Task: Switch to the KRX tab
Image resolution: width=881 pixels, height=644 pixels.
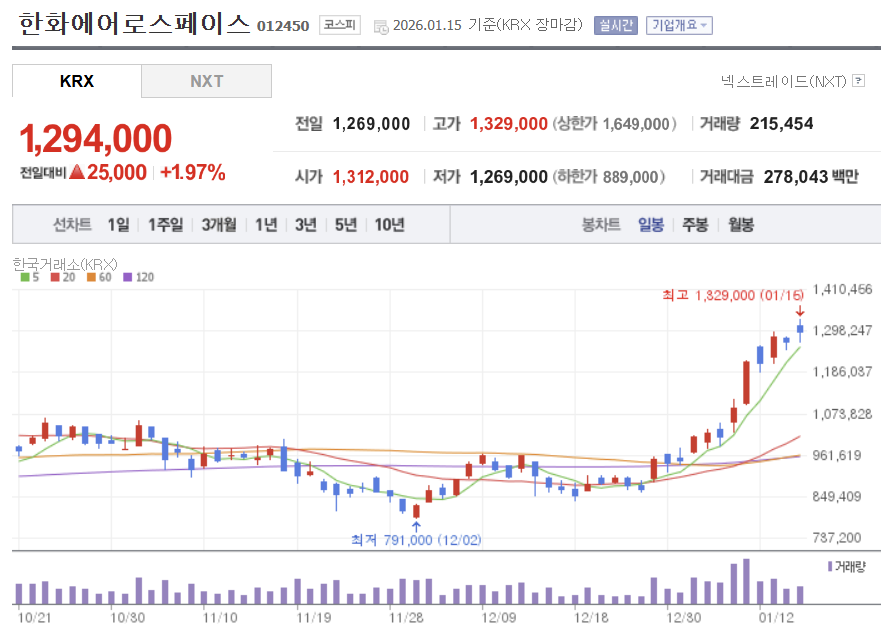Action: 76,81
